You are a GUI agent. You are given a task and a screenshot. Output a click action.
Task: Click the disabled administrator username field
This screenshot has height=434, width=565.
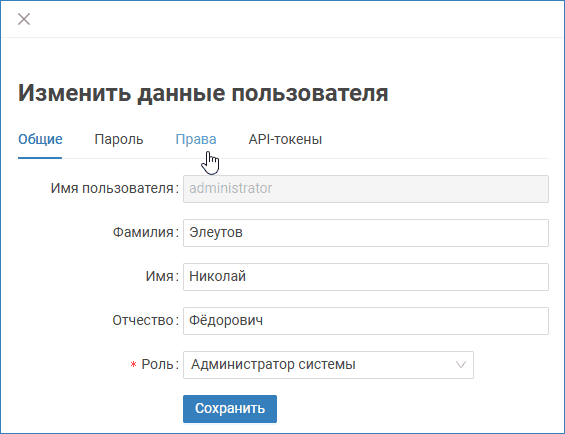point(366,189)
